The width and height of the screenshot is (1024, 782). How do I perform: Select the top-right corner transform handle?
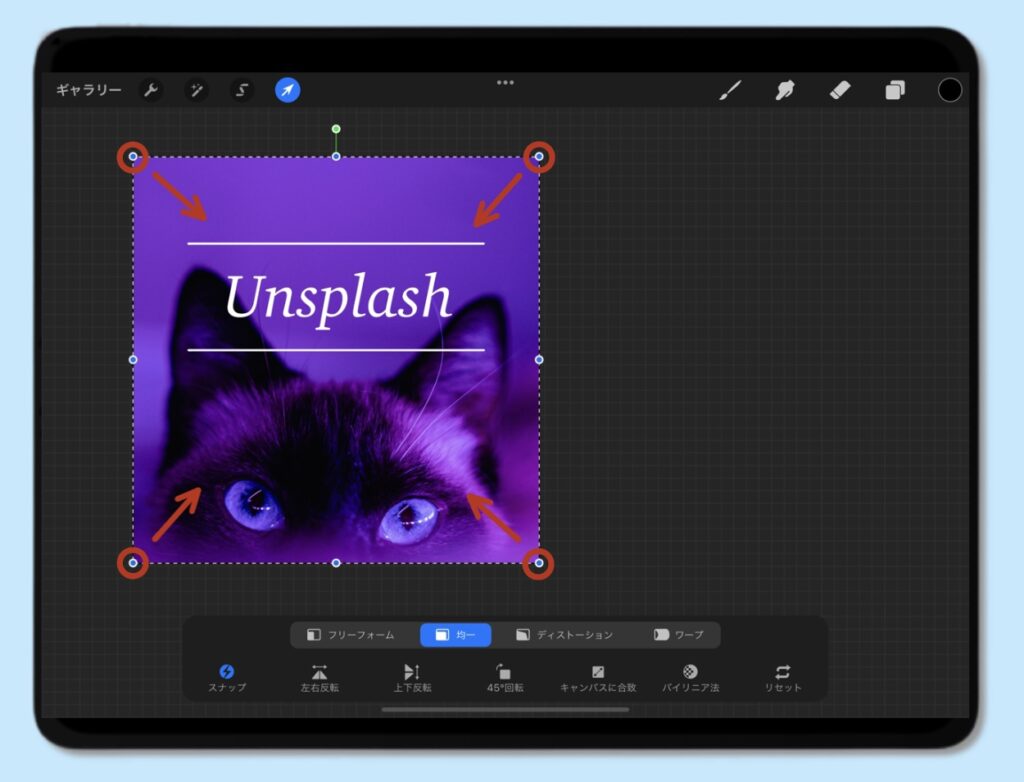coord(539,157)
